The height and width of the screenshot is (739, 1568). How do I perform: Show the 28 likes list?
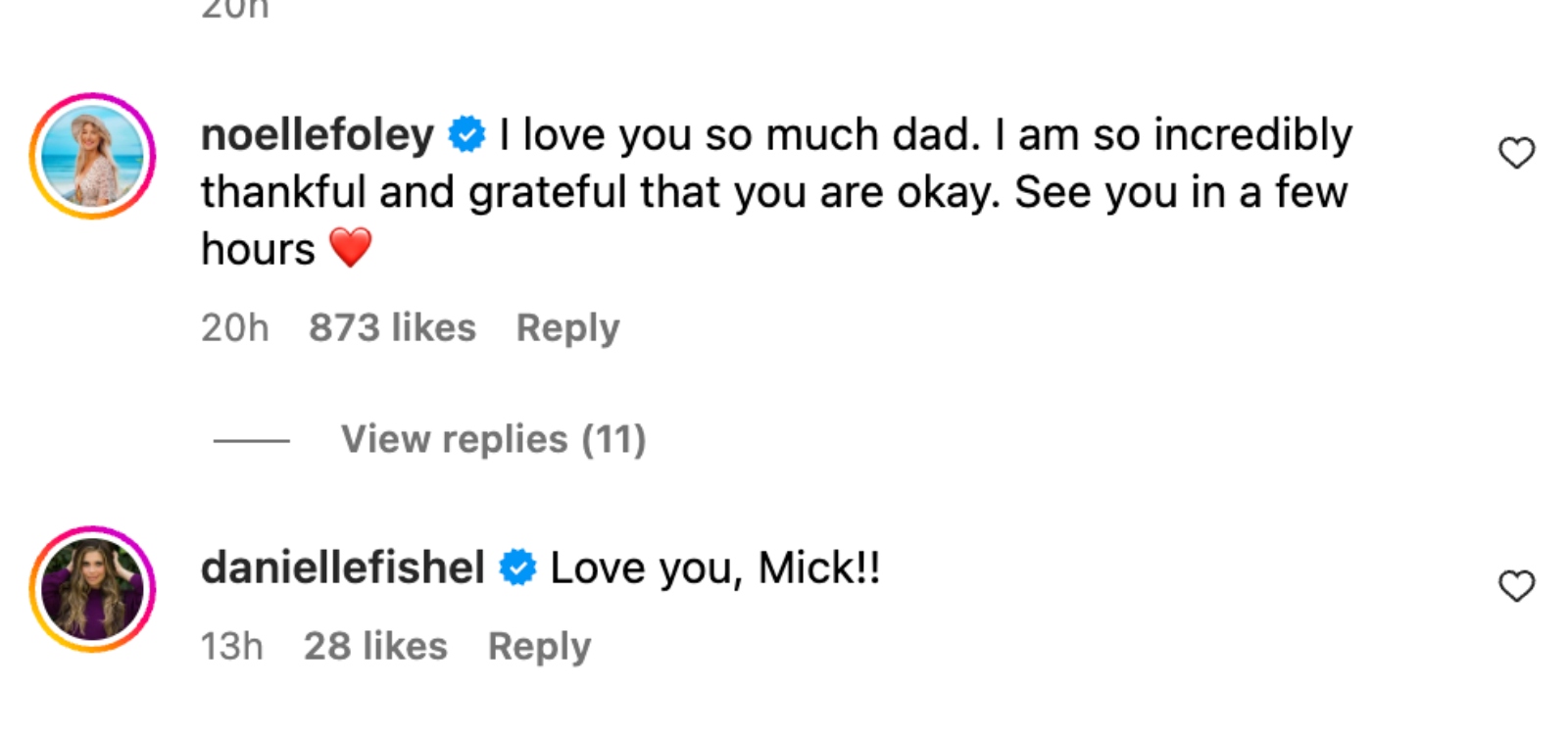tap(375, 647)
